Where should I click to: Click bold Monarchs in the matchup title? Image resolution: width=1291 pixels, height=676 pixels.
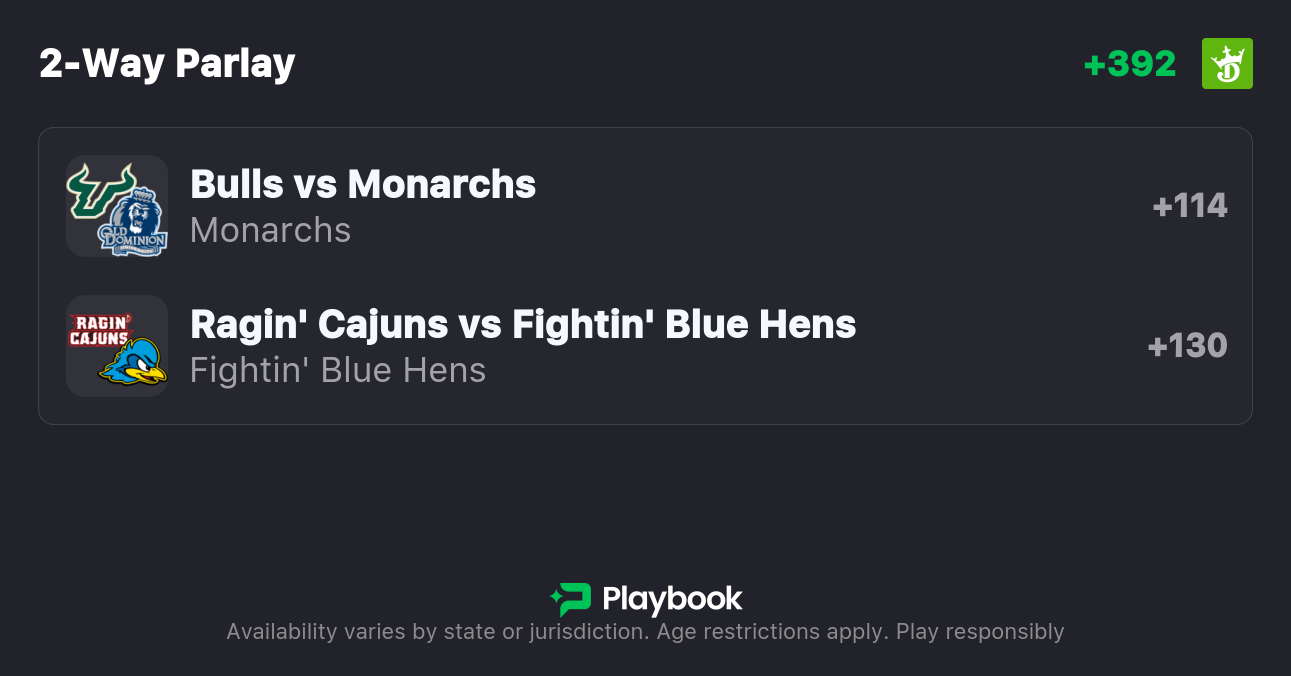pos(441,184)
